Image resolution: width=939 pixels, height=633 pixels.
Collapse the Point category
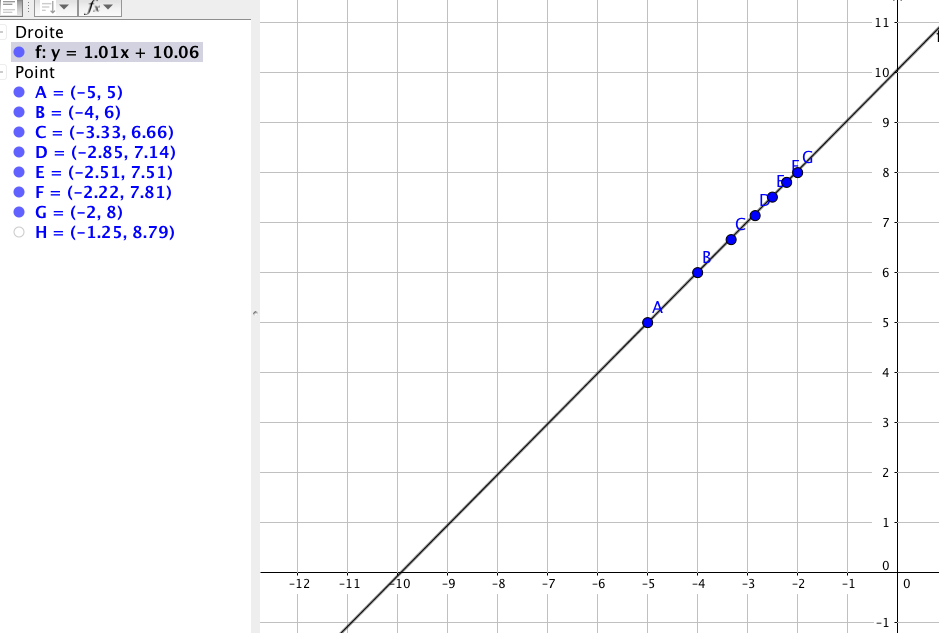point(4,73)
